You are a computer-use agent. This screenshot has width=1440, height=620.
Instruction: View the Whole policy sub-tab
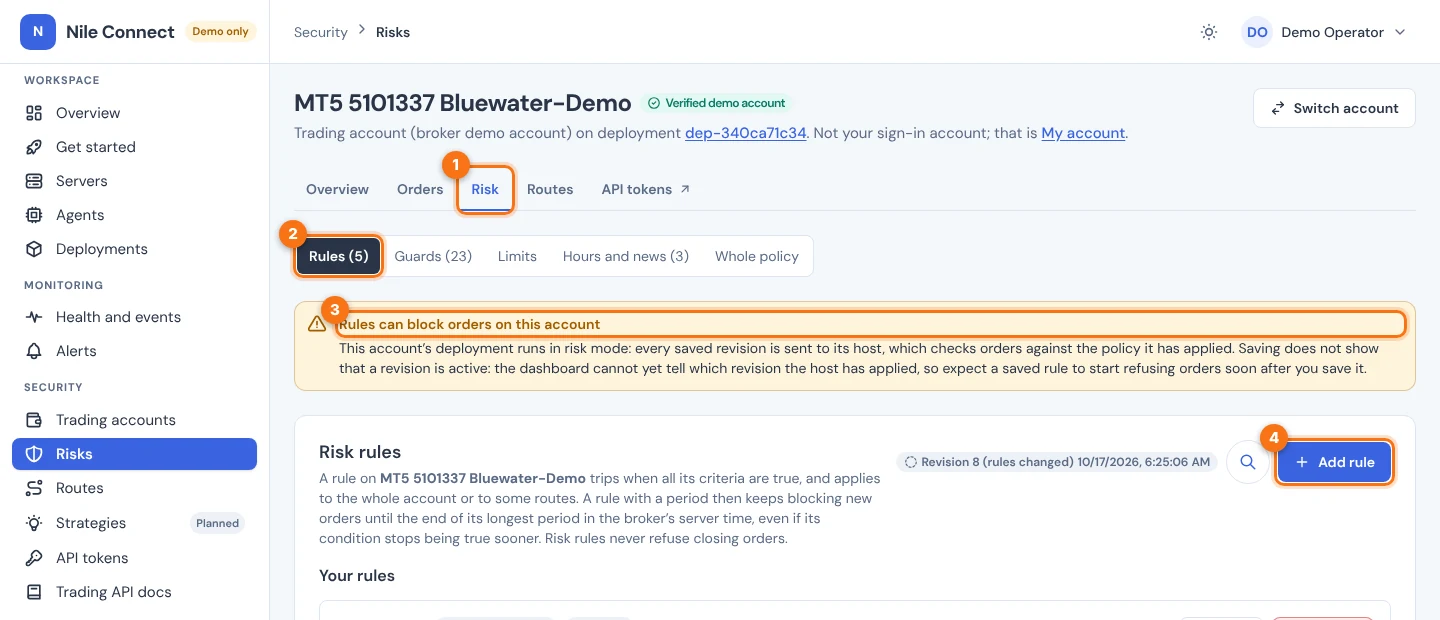point(757,256)
